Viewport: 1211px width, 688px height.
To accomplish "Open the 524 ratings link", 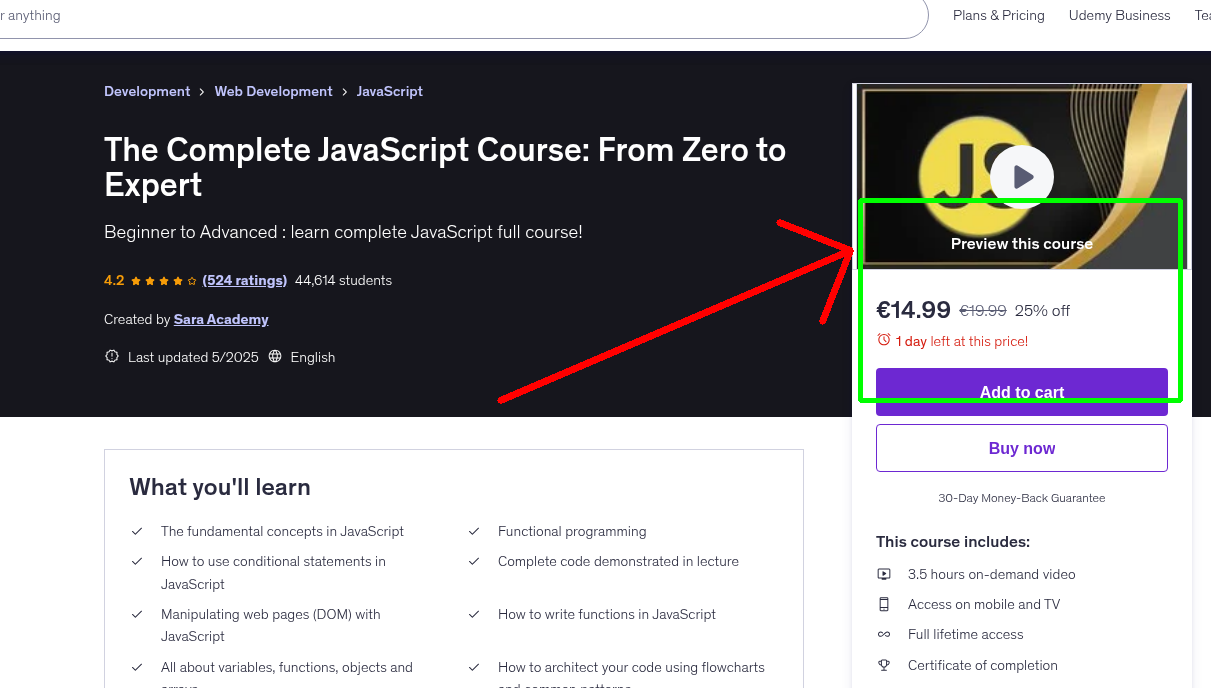I will 244,280.
